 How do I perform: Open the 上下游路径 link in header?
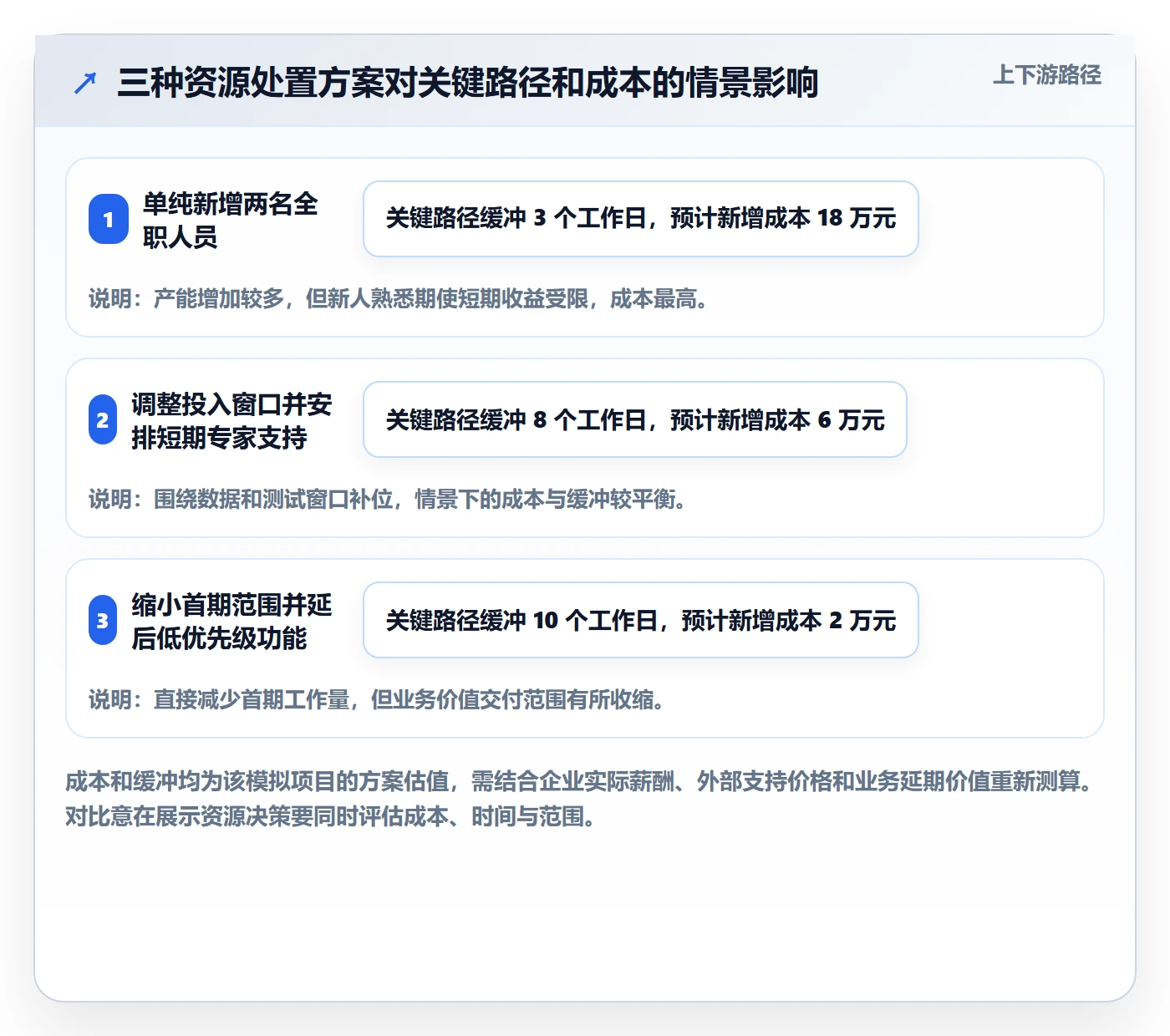(1046, 74)
